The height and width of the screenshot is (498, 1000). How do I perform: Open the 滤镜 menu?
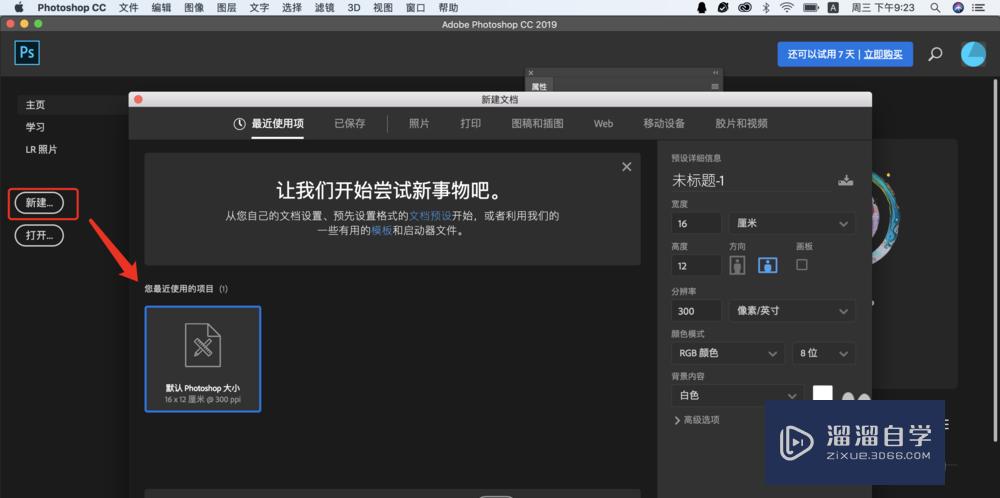pos(325,8)
